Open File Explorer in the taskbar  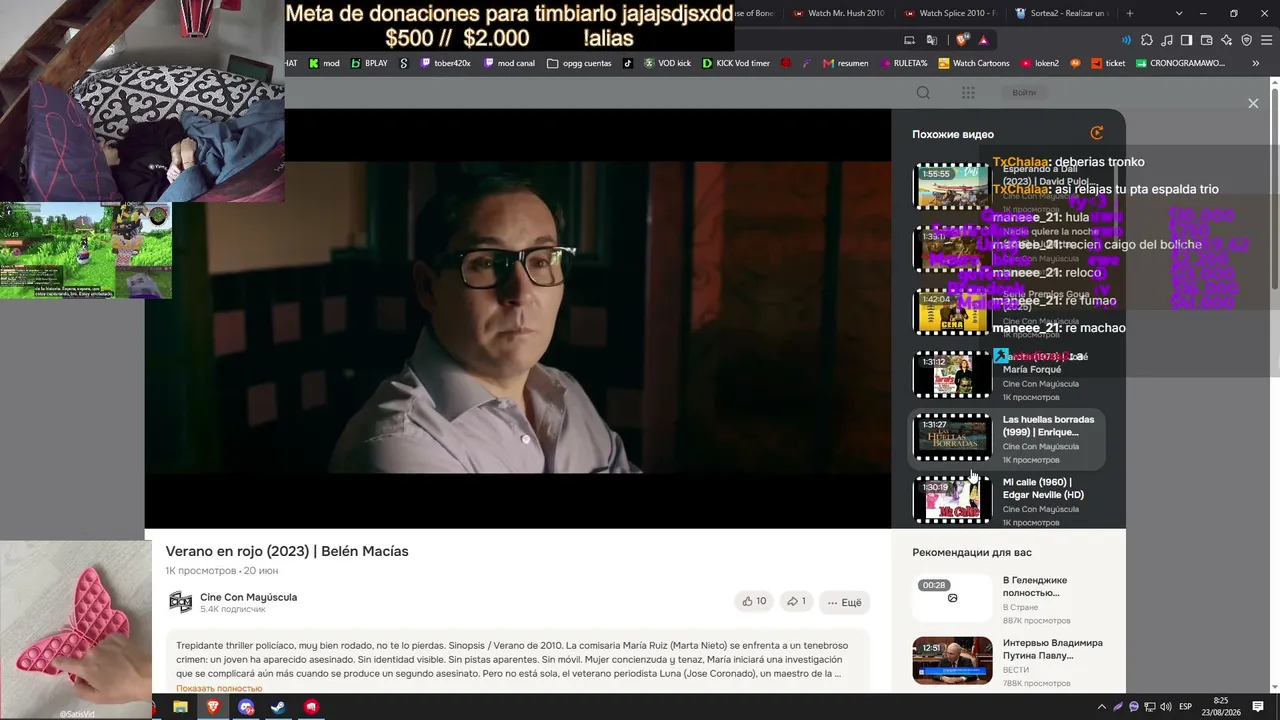click(x=180, y=707)
